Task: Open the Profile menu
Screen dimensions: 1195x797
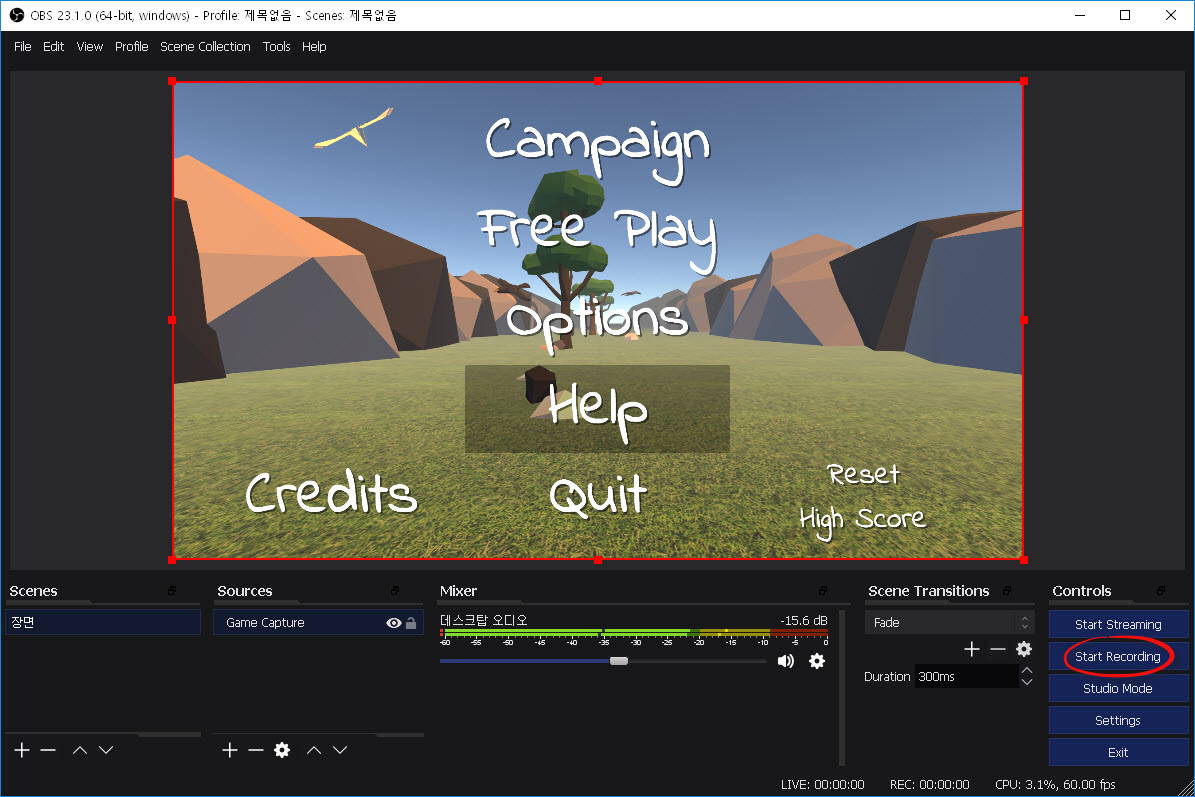Action: pos(132,46)
